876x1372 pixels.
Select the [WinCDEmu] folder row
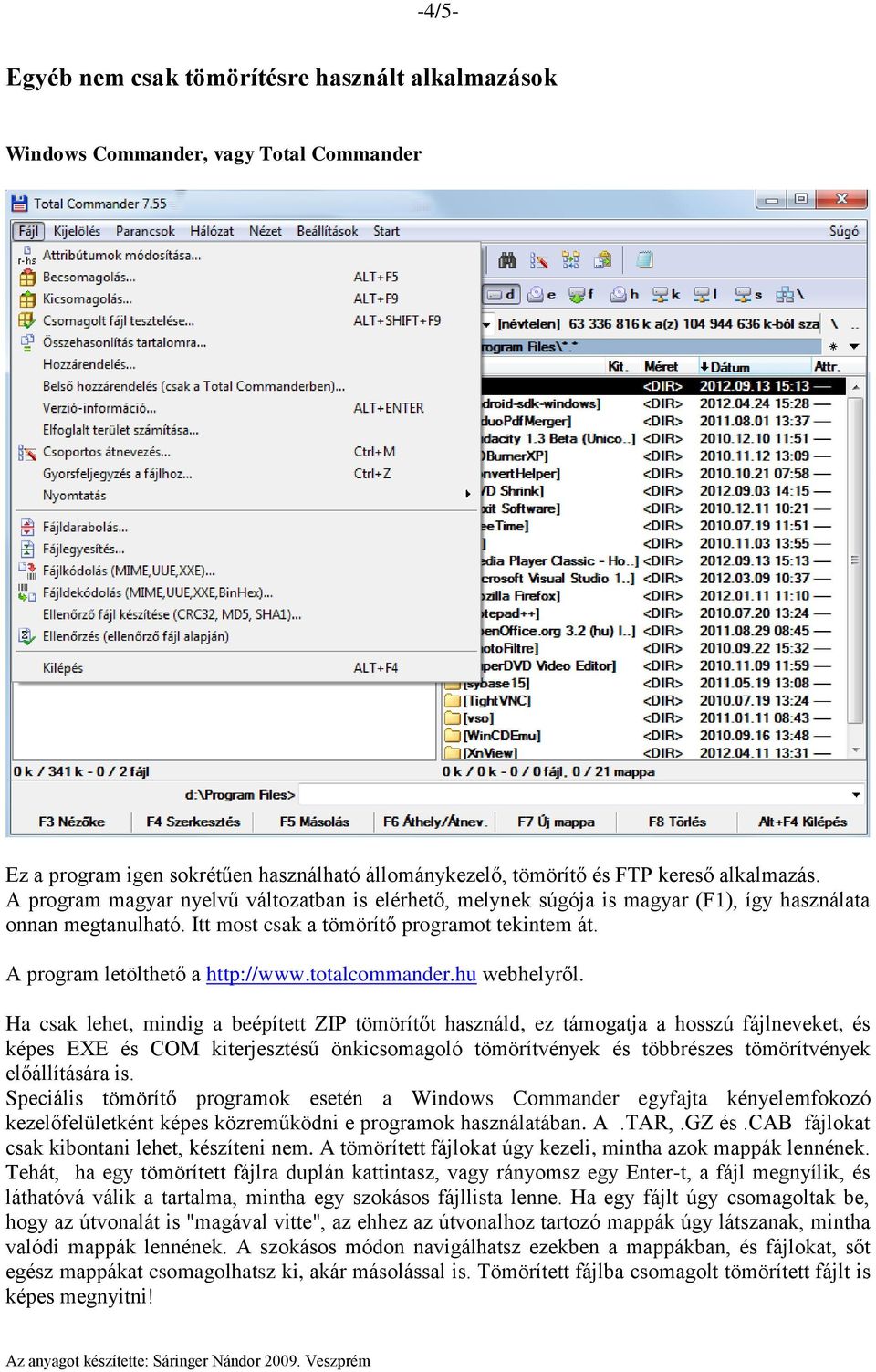click(644, 736)
